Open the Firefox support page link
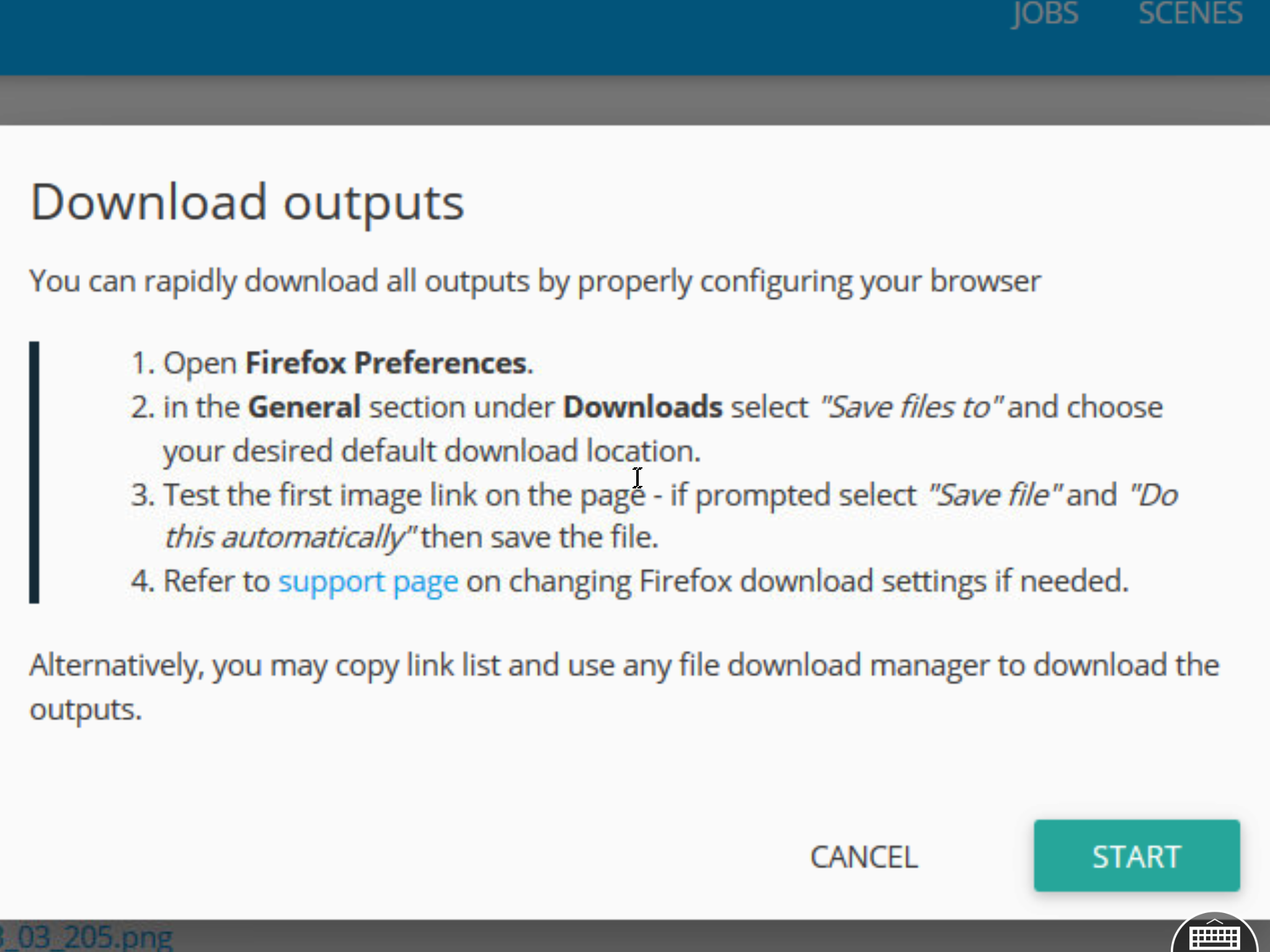This screenshot has width=1270, height=952. tap(368, 582)
